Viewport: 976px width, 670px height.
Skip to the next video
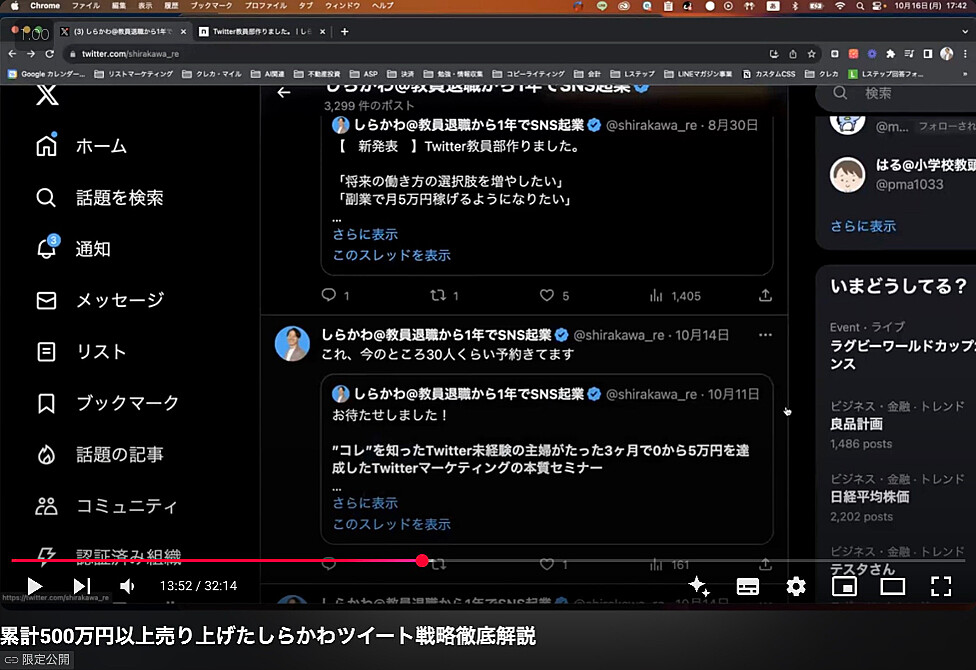(x=82, y=586)
